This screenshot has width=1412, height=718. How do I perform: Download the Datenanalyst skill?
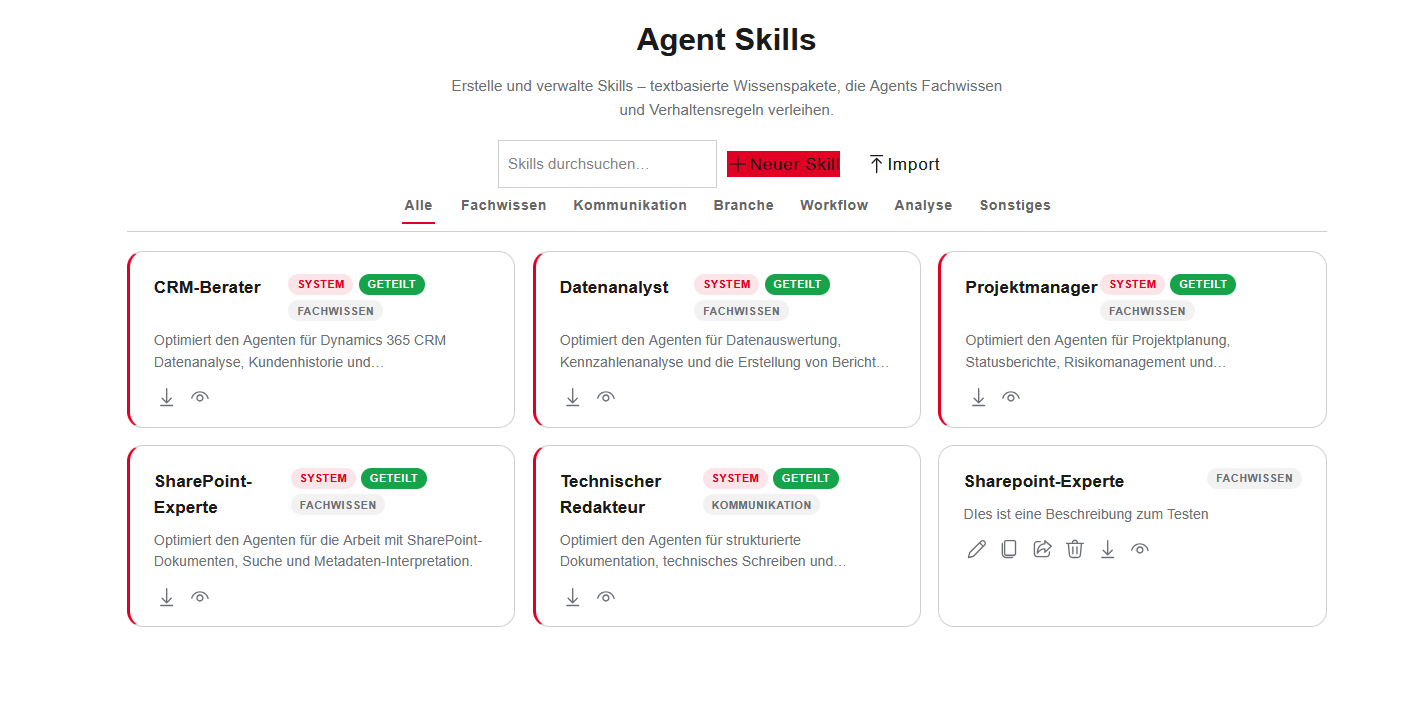pyautogui.click(x=573, y=398)
